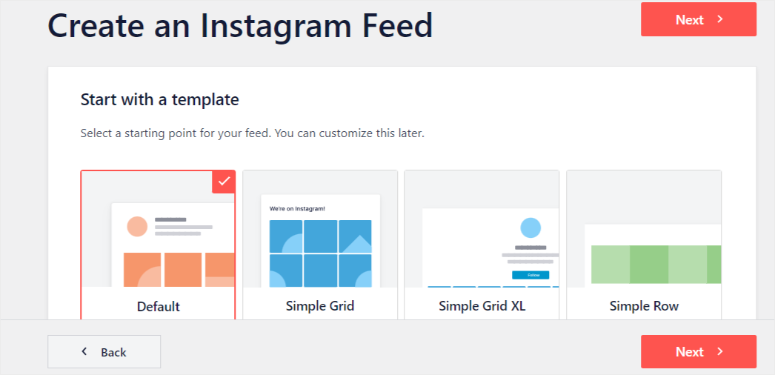Select the Default template preview
This screenshot has width=775, height=375.
[158, 229]
